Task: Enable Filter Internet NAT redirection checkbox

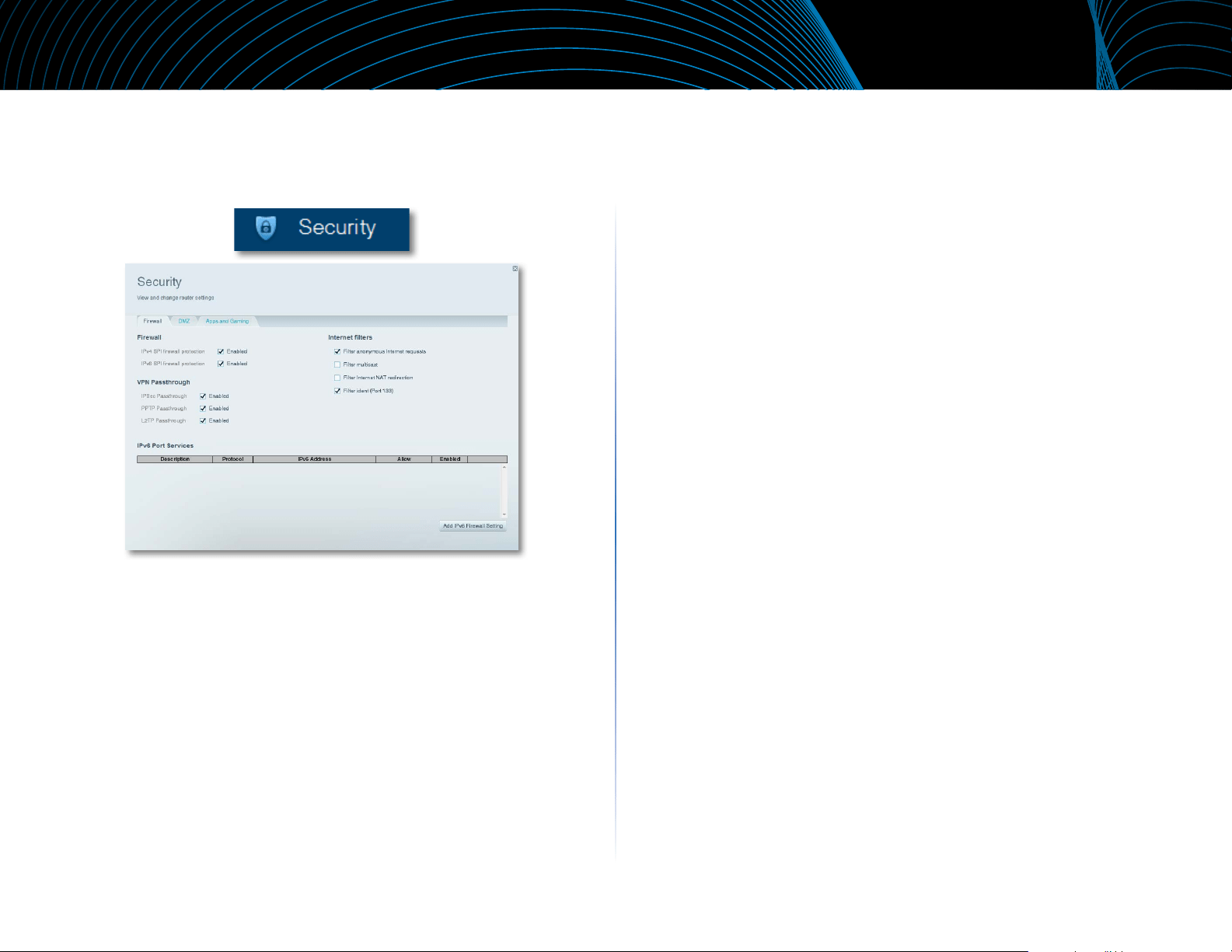Action: (x=337, y=378)
